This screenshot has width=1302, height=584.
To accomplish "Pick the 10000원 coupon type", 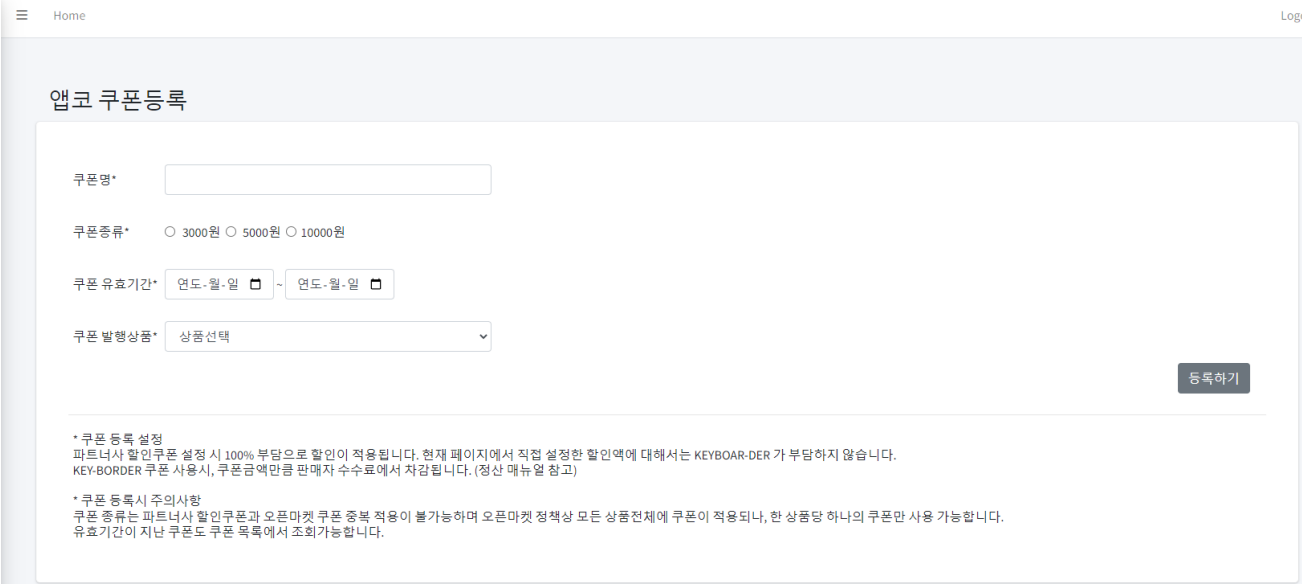I will pos(291,231).
